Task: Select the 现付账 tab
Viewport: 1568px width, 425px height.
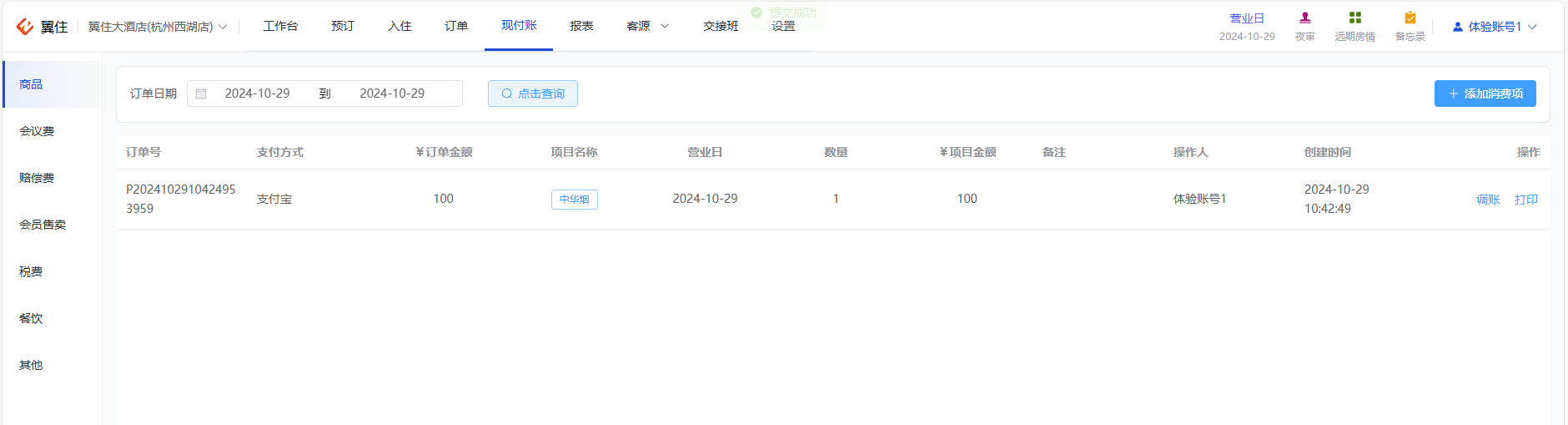Action: point(519,25)
